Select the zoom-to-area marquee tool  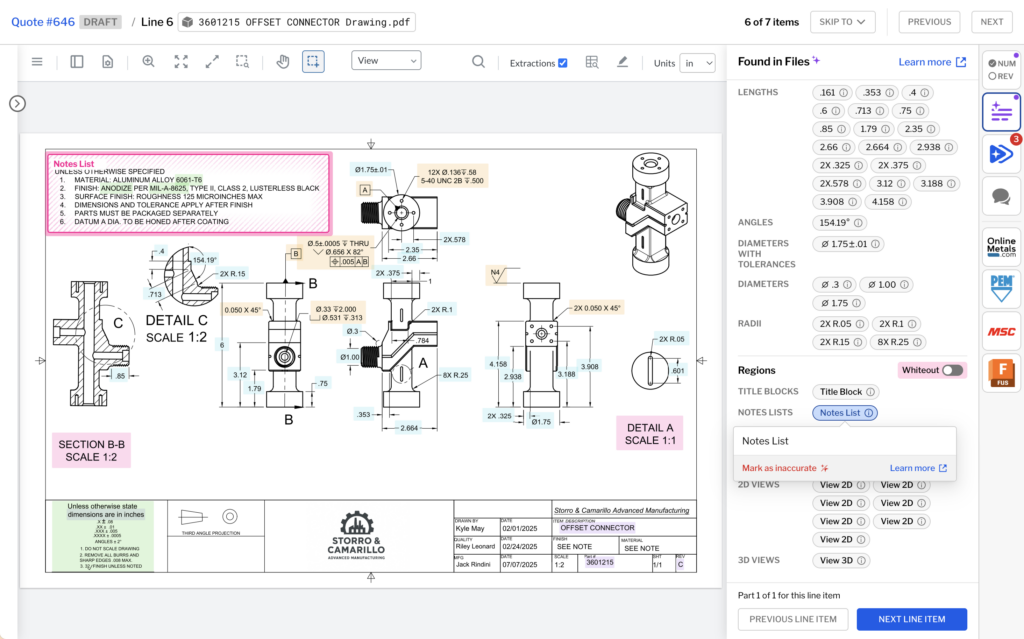(242, 61)
